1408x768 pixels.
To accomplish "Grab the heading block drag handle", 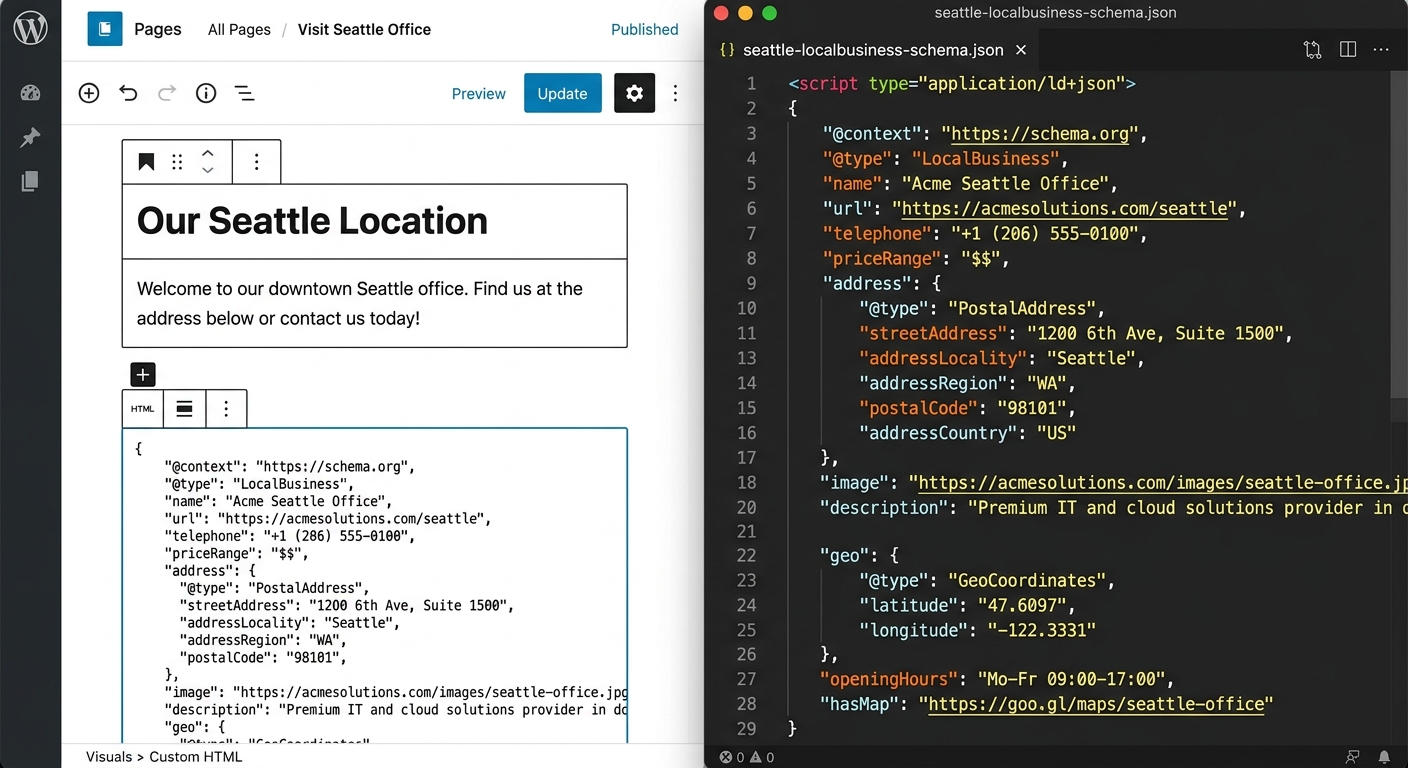I will (x=177, y=162).
